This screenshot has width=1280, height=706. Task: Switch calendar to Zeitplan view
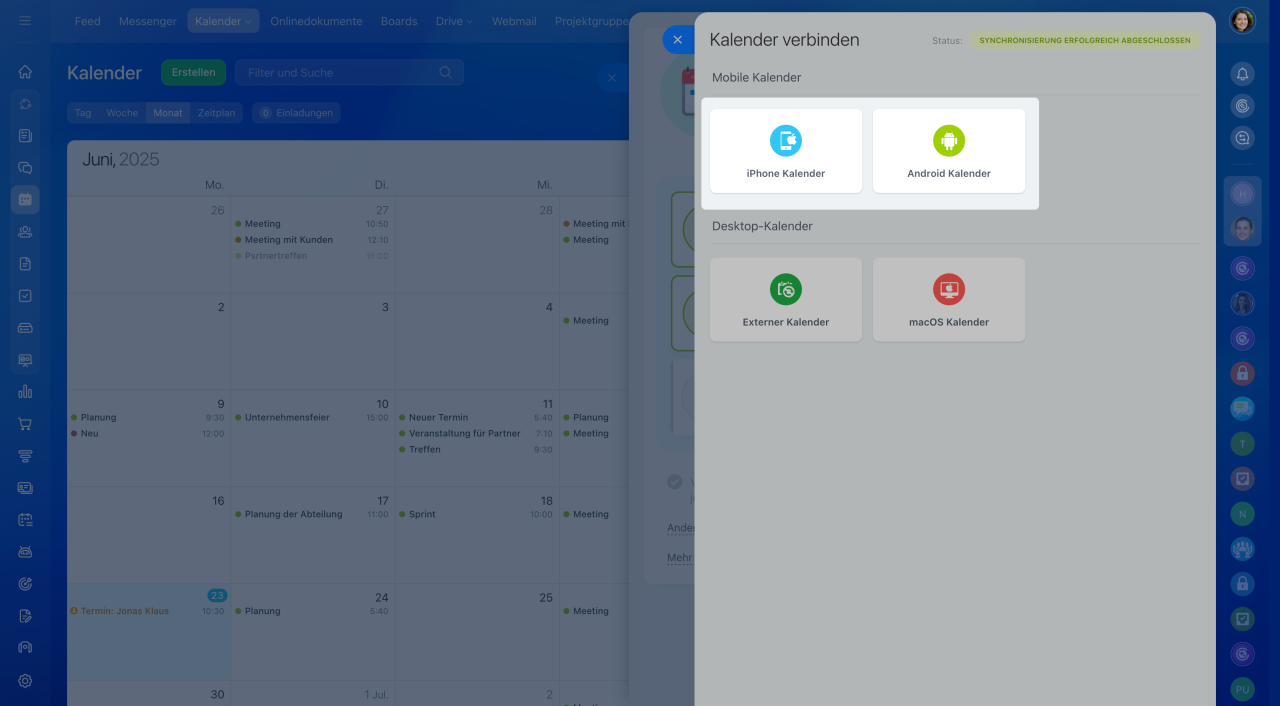pos(217,113)
